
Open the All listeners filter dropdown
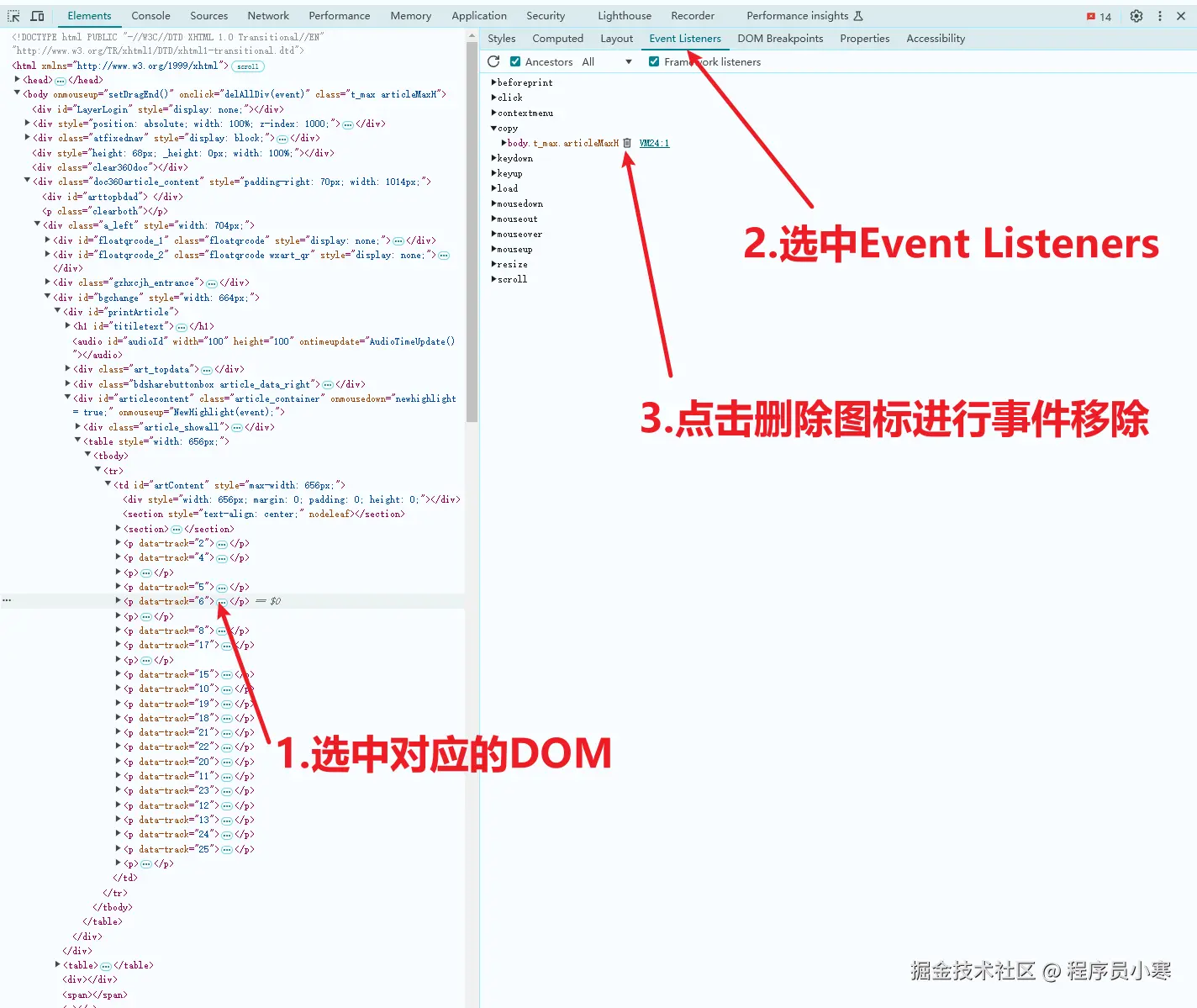tap(606, 61)
